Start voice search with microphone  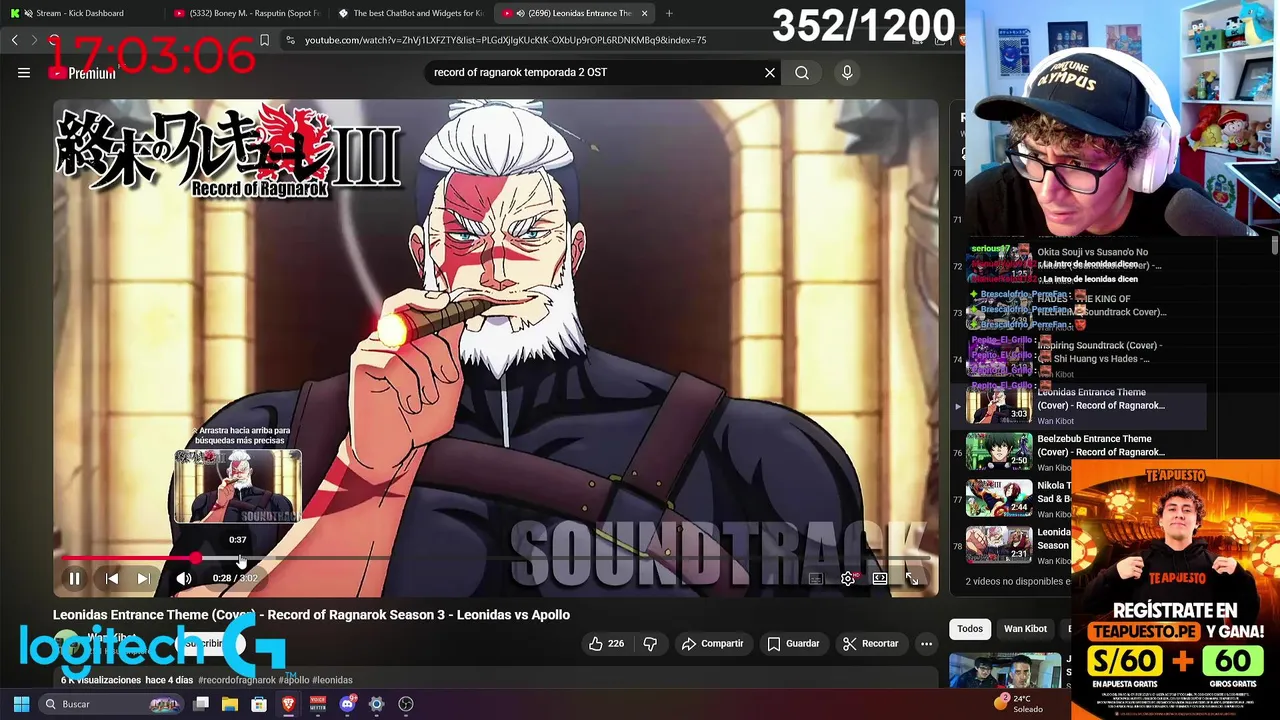click(847, 72)
